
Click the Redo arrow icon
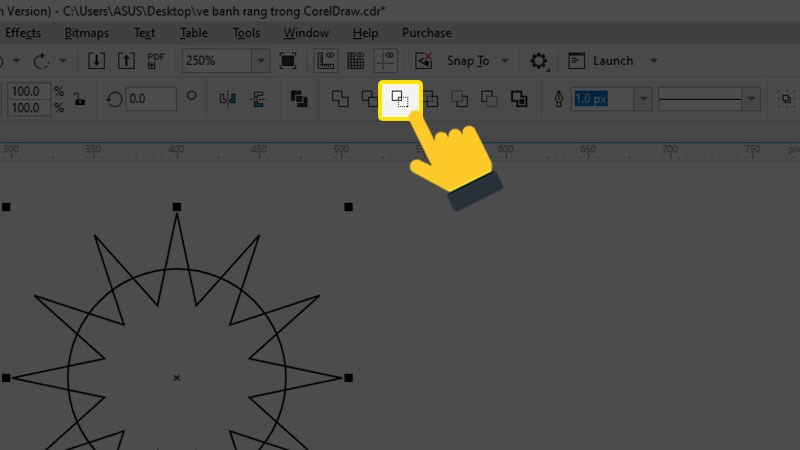coord(41,61)
